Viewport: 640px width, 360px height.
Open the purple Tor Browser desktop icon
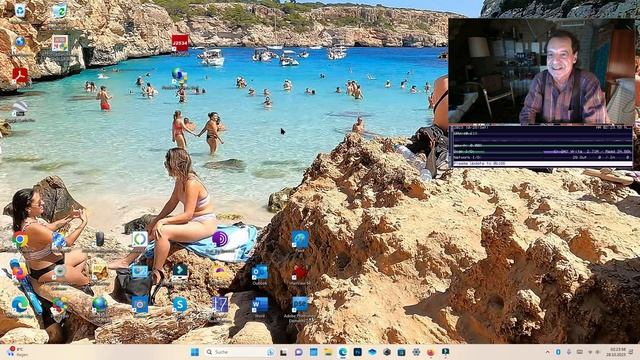point(220,239)
